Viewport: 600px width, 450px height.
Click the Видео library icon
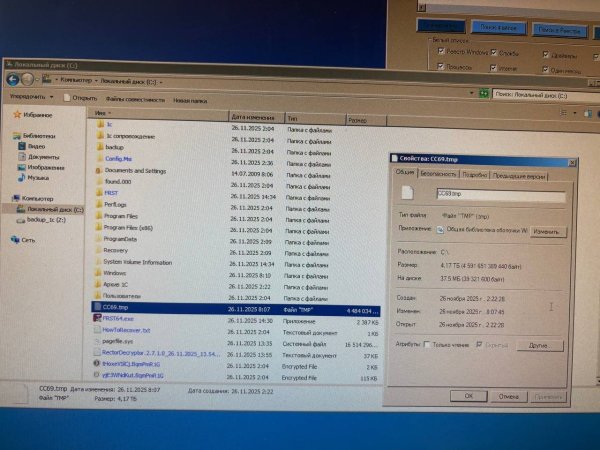[x=22, y=146]
